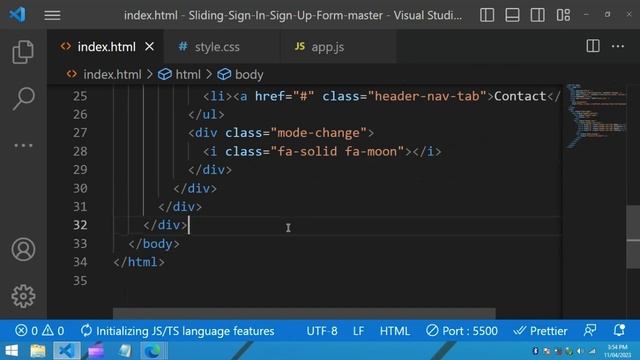This screenshot has height=360, width=640.
Task: Click line number 32 in gutter
Action: (x=80, y=225)
